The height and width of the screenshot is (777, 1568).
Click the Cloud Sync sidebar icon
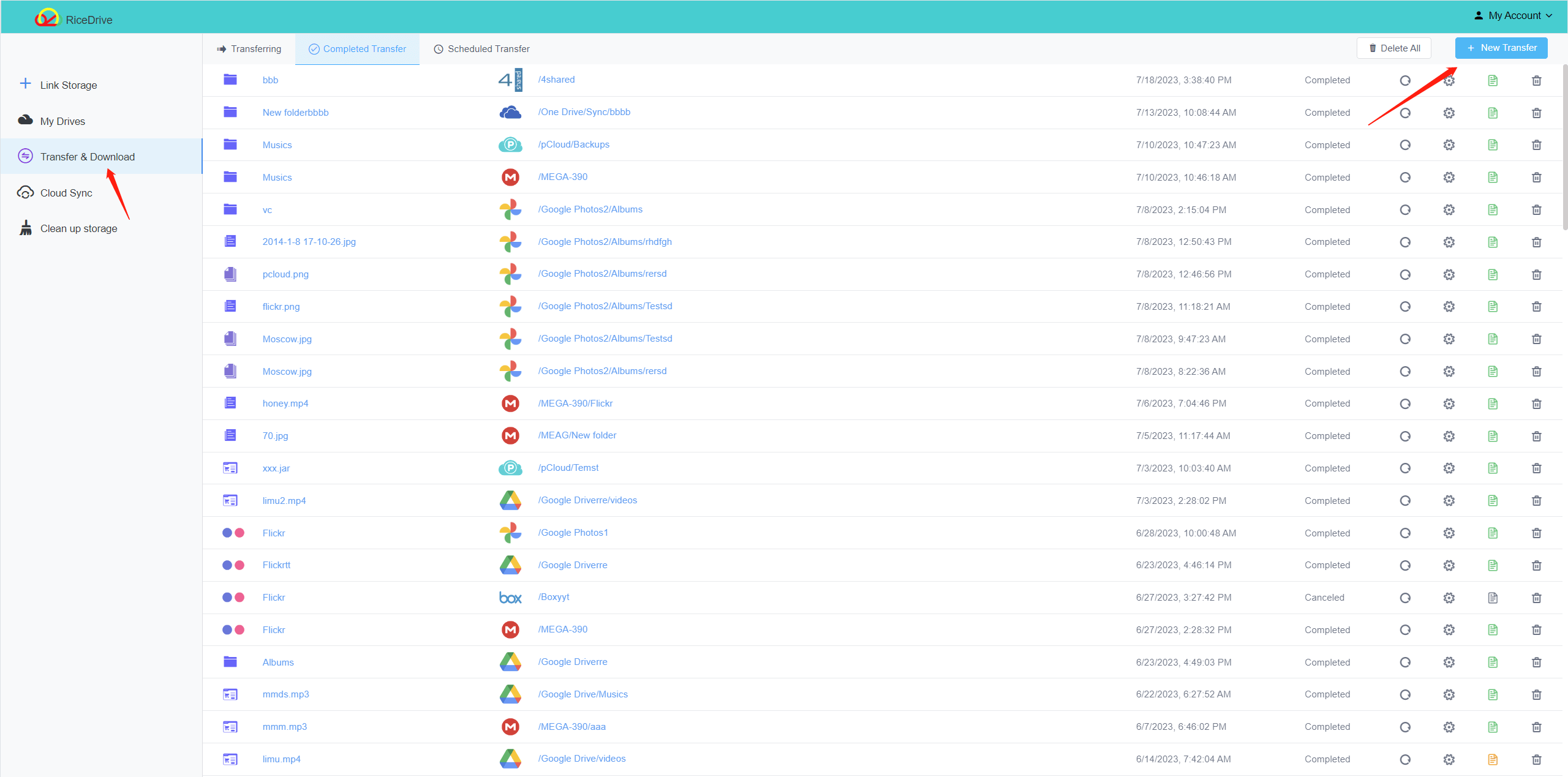[27, 192]
